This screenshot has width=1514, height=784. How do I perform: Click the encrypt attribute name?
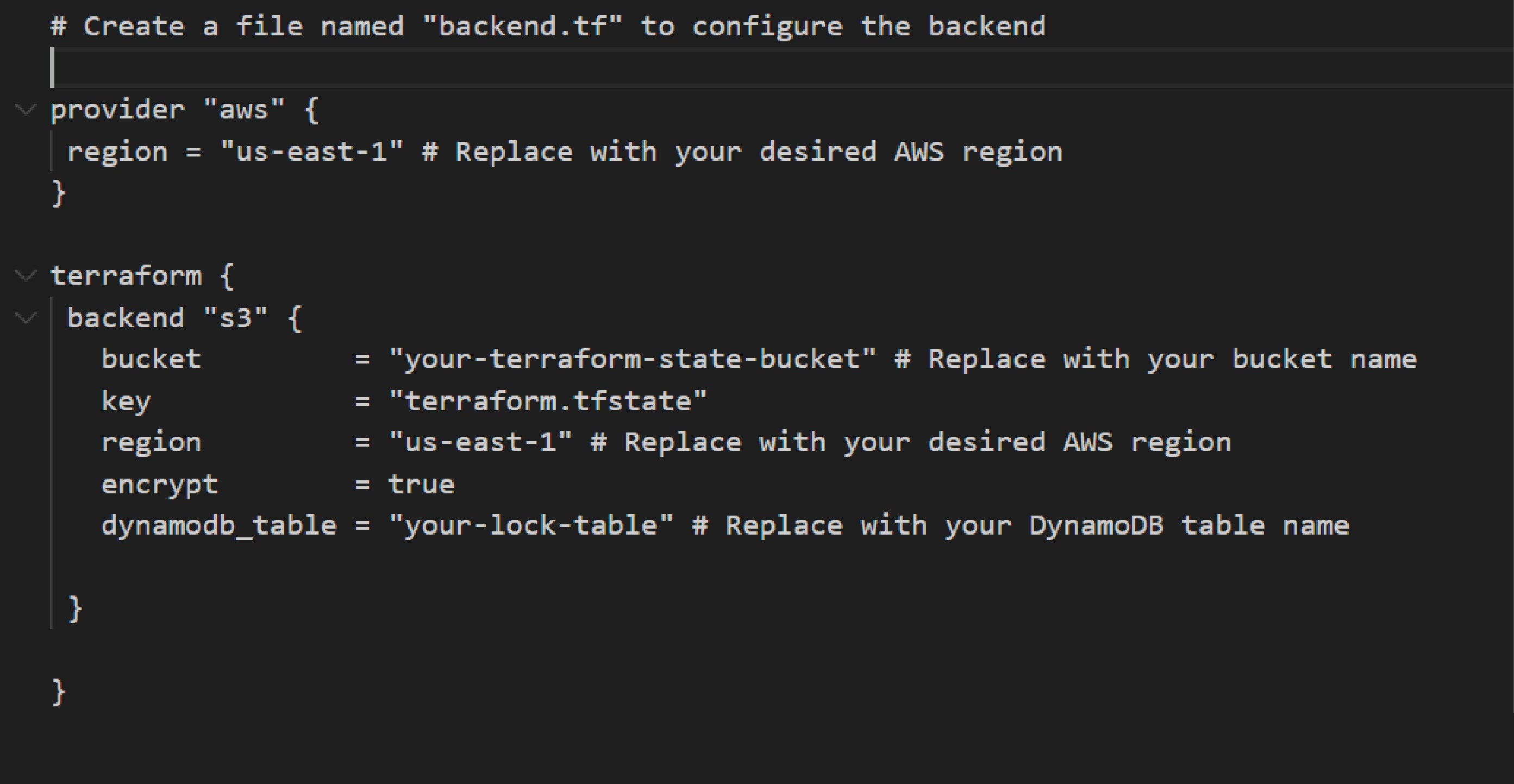(x=159, y=485)
